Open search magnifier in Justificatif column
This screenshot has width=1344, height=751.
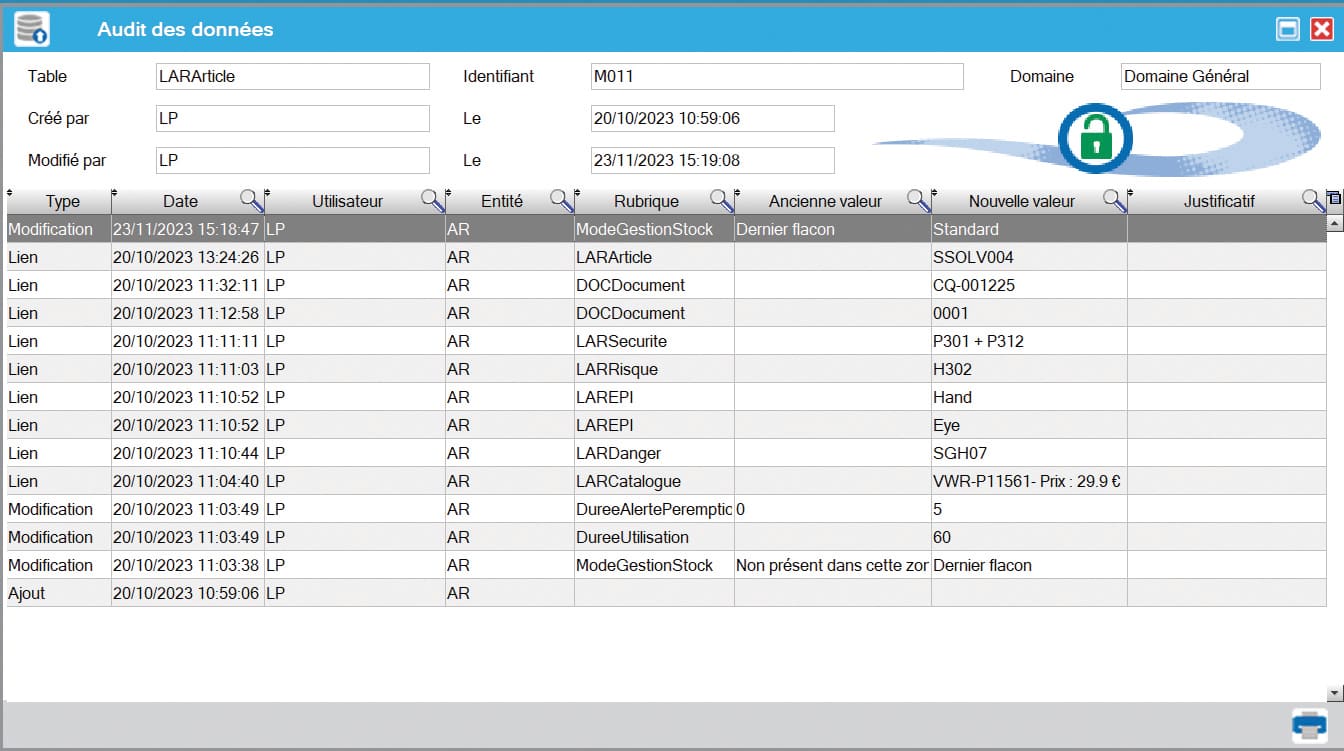[x=1312, y=201]
